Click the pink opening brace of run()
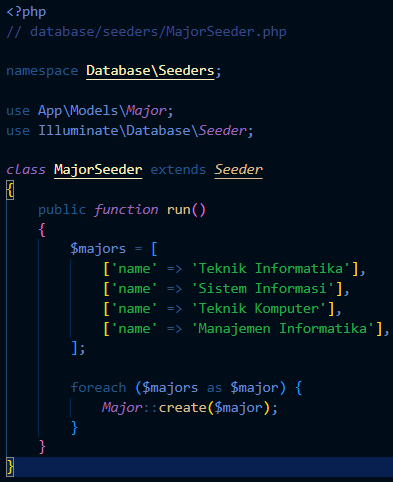393x482 pixels. tap(42, 230)
